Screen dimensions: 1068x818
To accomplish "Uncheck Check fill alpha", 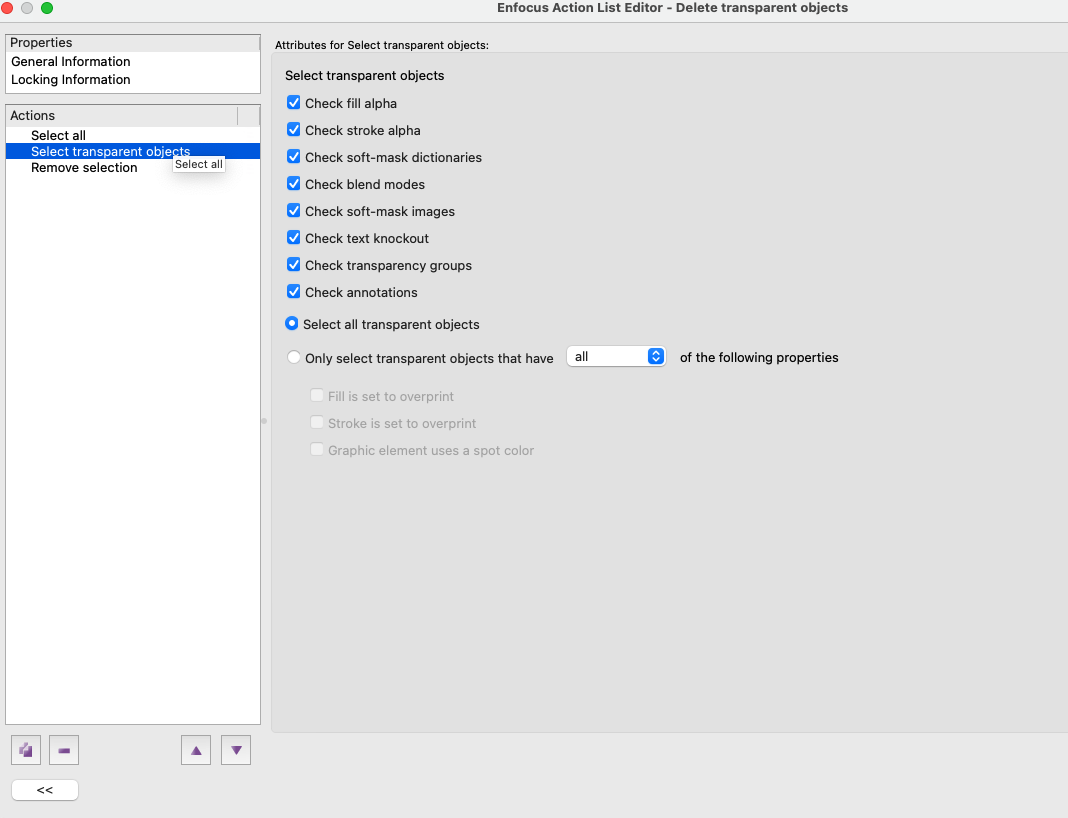I will (294, 103).
